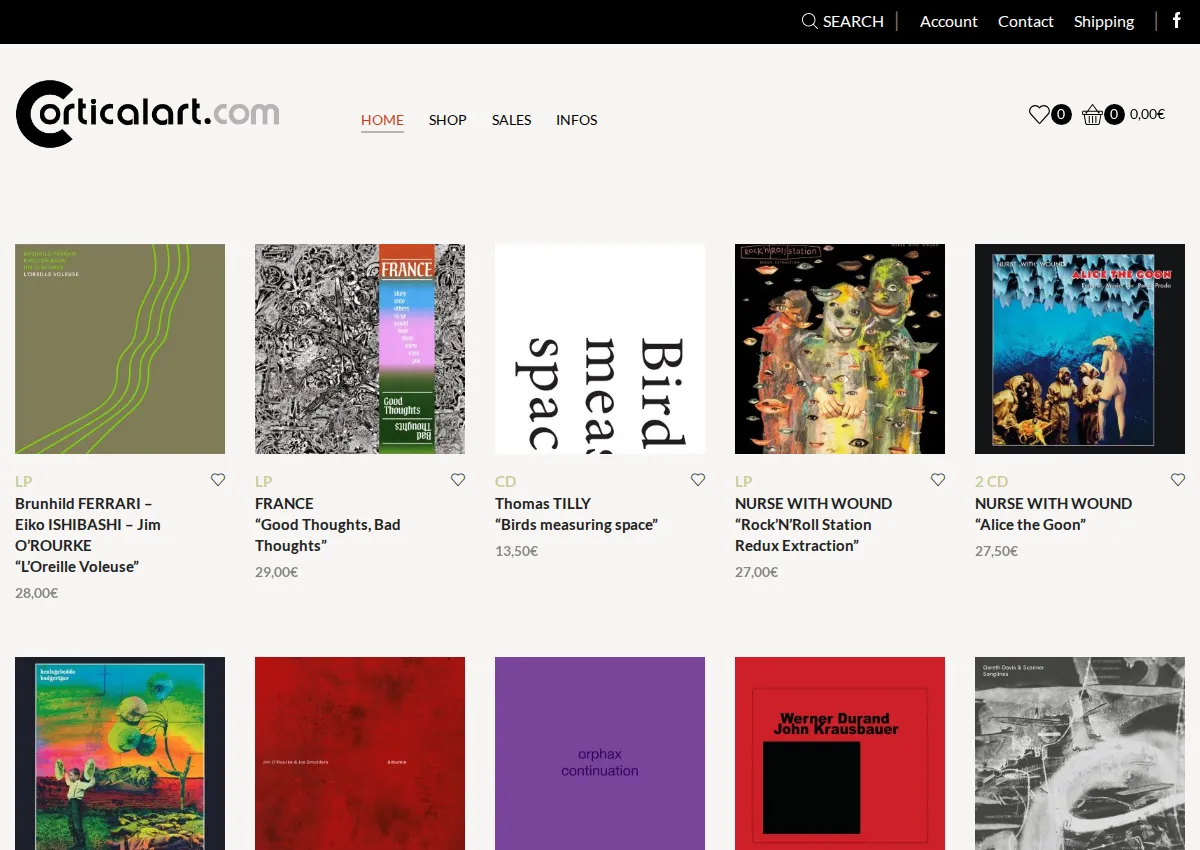1200x850 pixels.
Task: Open Thomas TILLY Birds measuring space title
Action: pos(576,514)
